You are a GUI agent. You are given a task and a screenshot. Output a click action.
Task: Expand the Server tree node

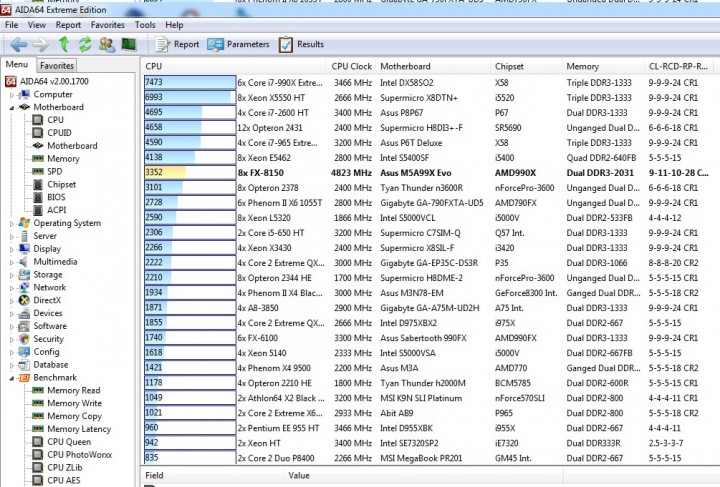click(x=12, y=236)
